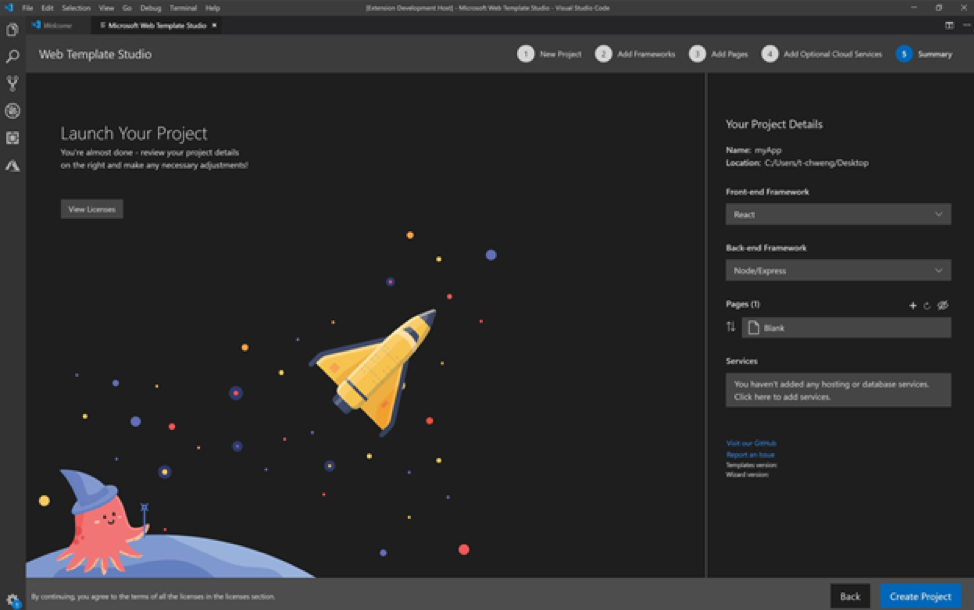Open the Search view in the sidebar

point(12,58)
